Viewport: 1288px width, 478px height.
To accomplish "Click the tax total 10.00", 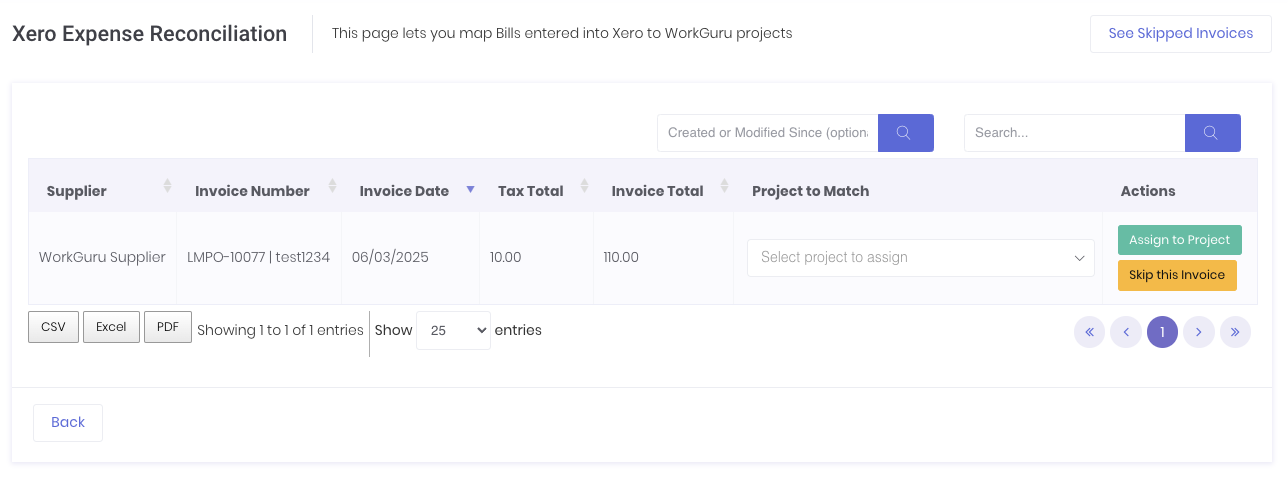I will 506,257.
